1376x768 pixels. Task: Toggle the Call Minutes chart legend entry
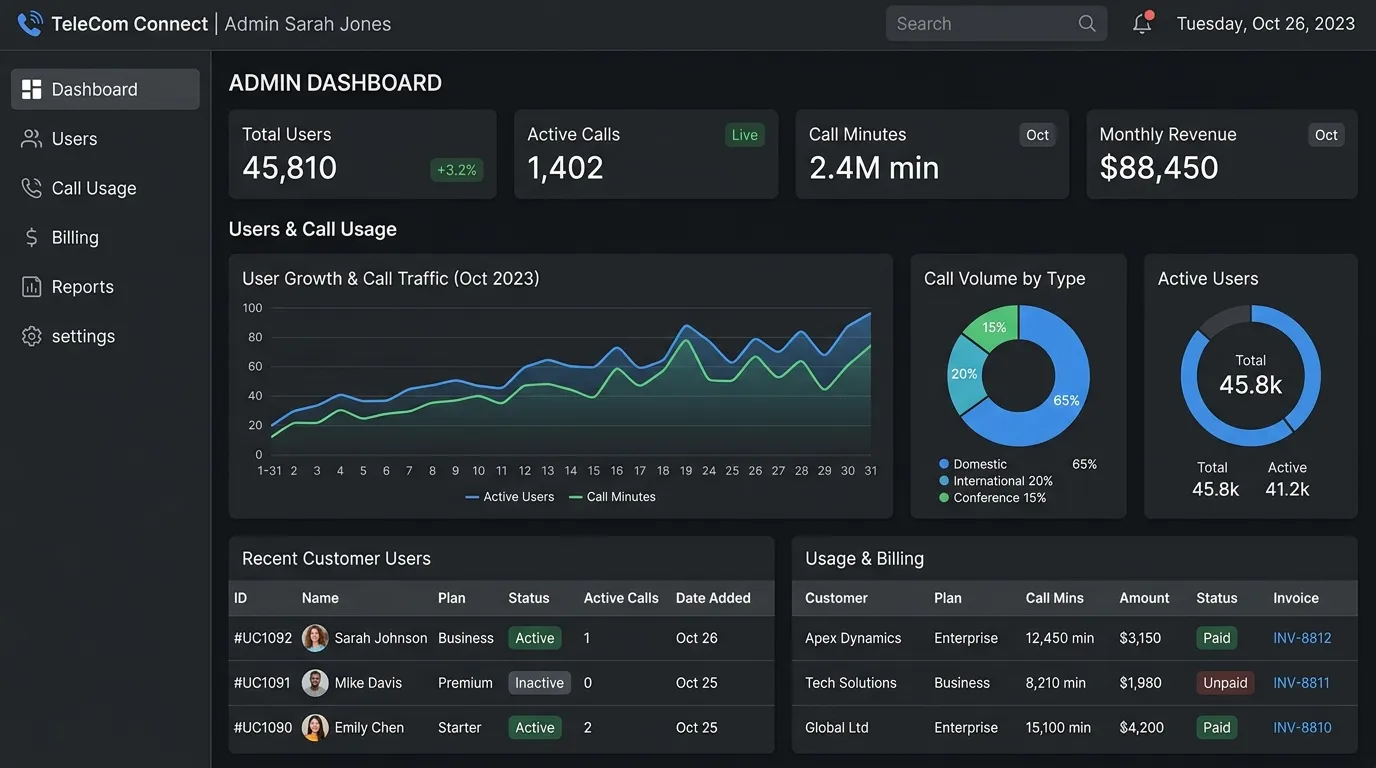point(612,497)
